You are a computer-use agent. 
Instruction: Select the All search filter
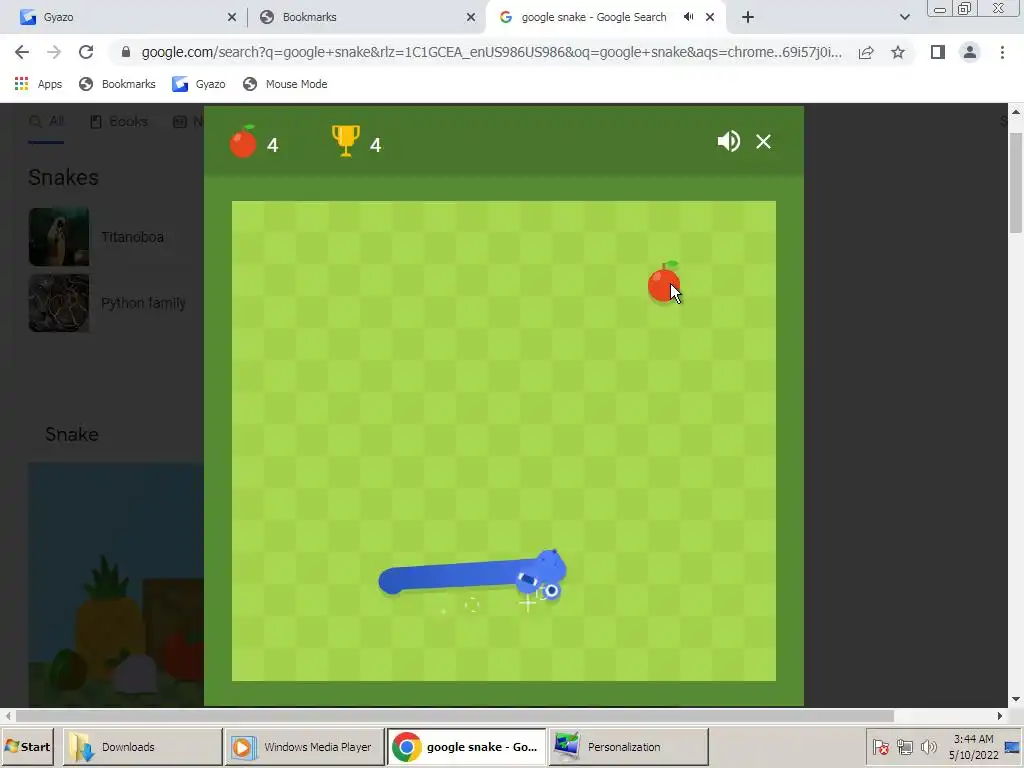[x=46, y=121]
